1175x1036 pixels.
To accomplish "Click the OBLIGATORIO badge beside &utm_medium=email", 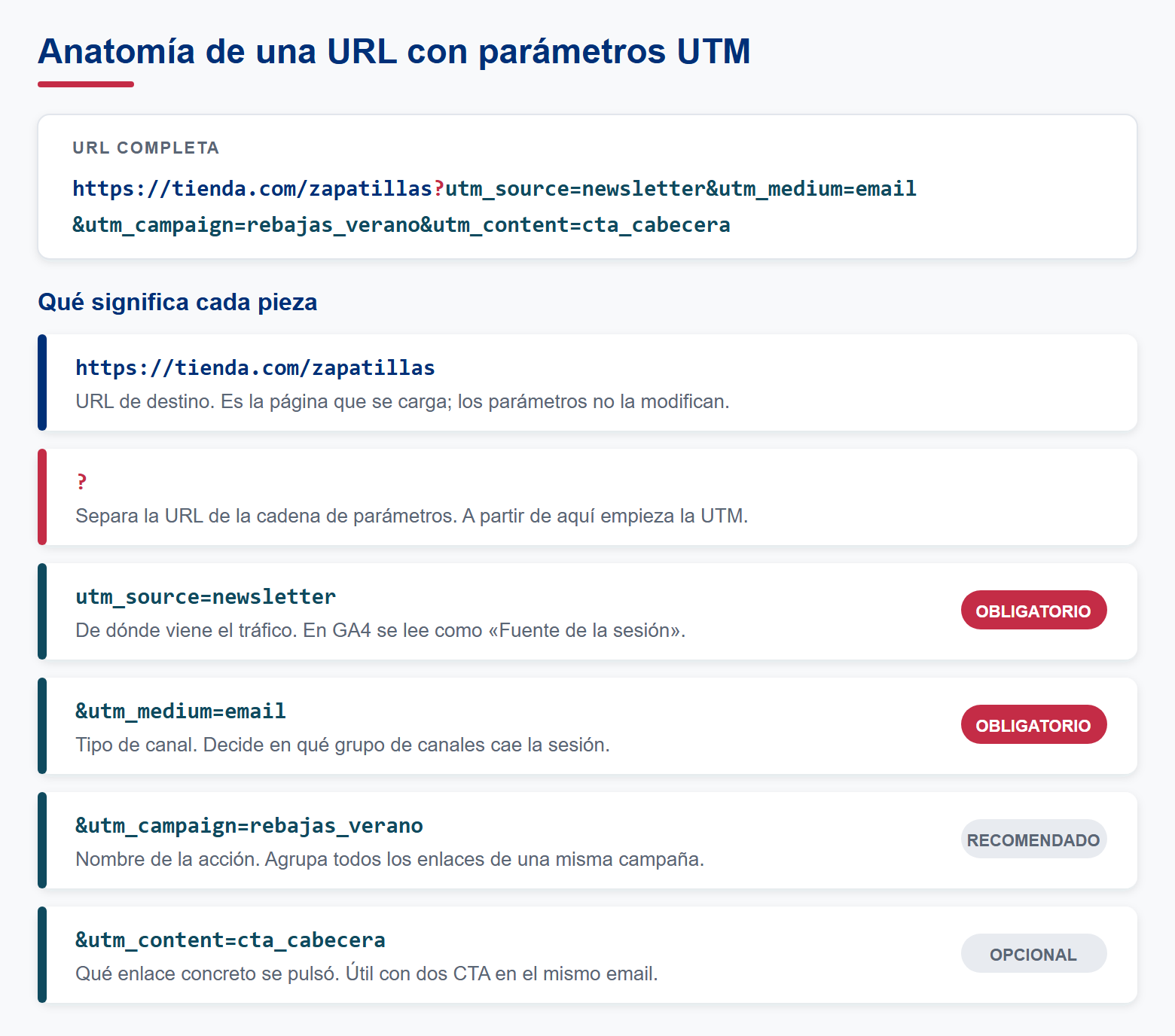I will point(1033,725).
